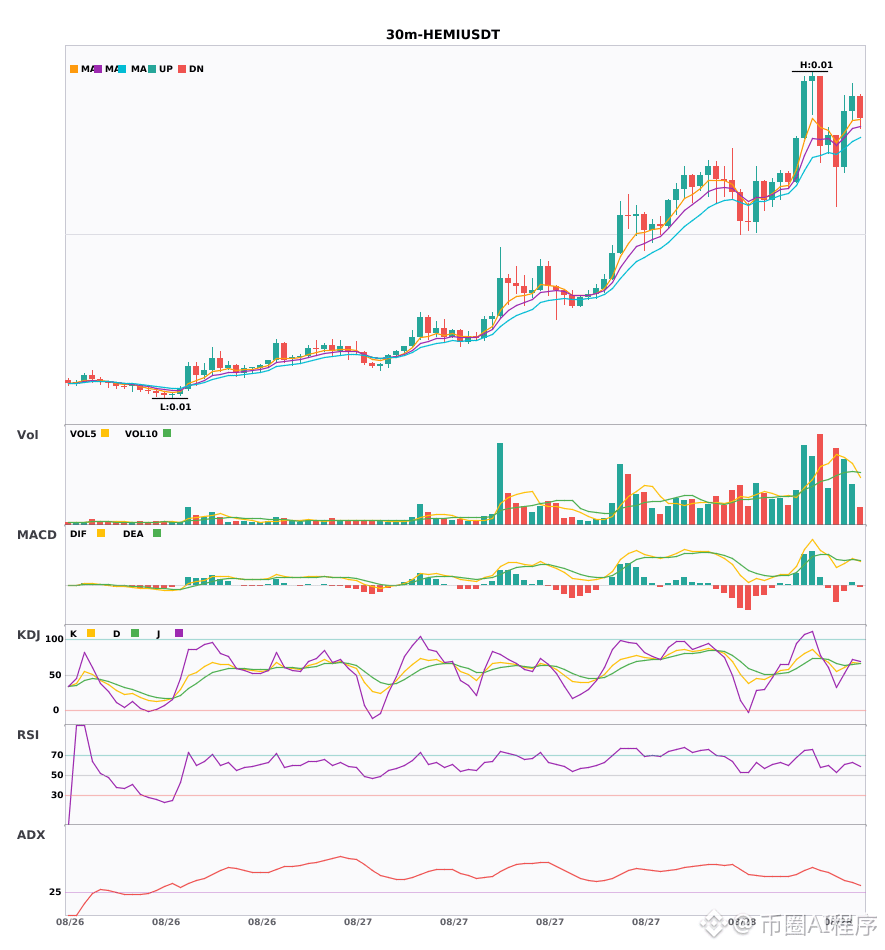Screen dimensions: 885x950
Task: Click the ADX axis value 25
Action: tap(55, 892)
